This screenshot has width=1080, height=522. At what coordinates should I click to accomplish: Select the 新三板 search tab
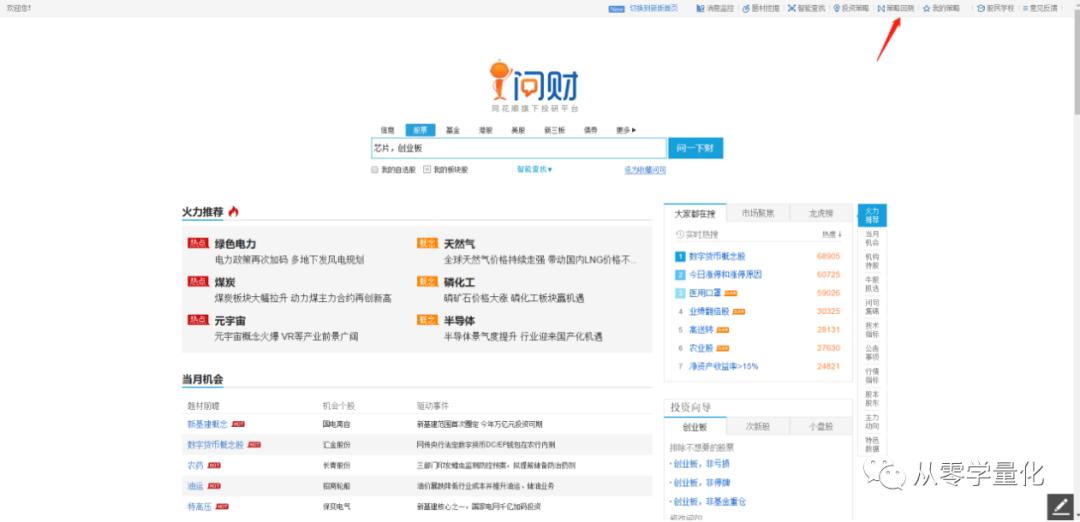pos(554,129)
